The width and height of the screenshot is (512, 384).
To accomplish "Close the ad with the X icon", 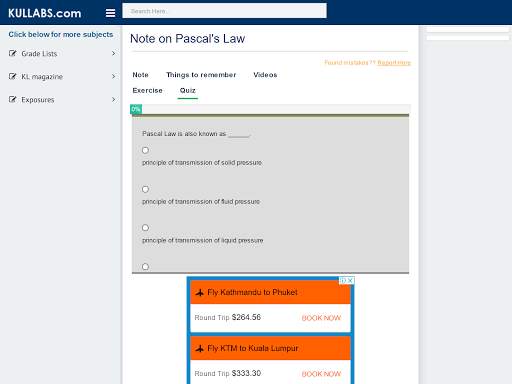I will pyautogui.click(x=350, y=280).
